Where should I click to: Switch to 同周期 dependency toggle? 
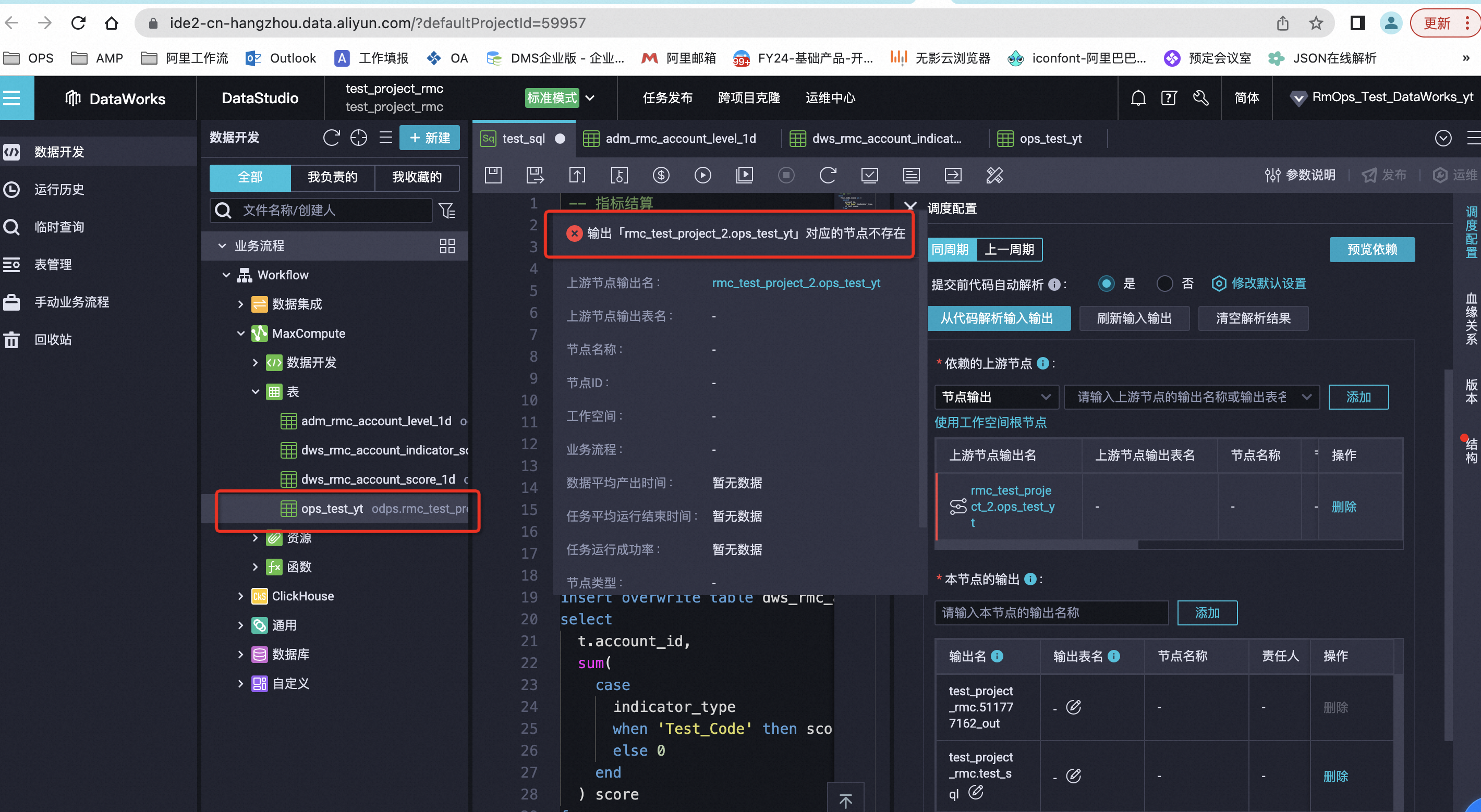pos(952,250)
